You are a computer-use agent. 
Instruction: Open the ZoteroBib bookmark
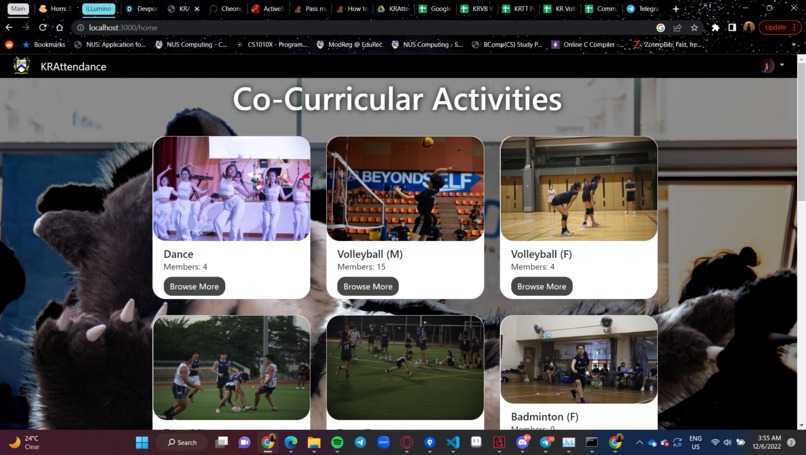(667, 45)
